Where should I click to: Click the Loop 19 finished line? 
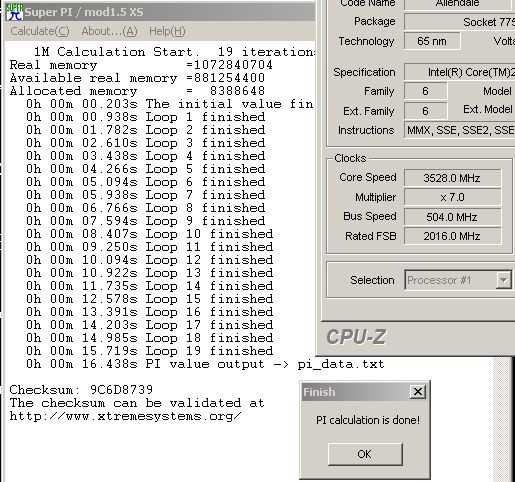150,351
